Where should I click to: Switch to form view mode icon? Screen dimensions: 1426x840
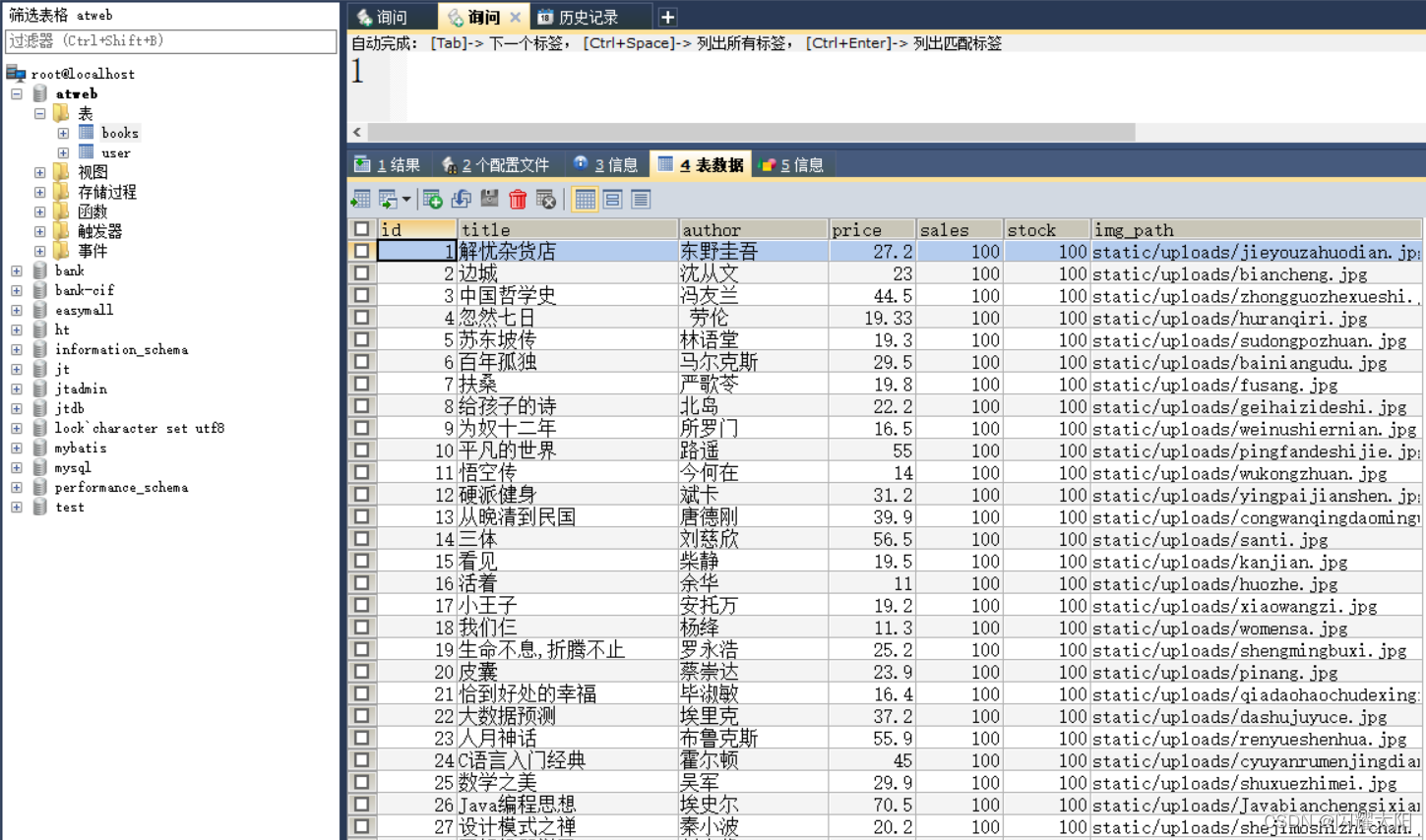[x=613, y=199]
